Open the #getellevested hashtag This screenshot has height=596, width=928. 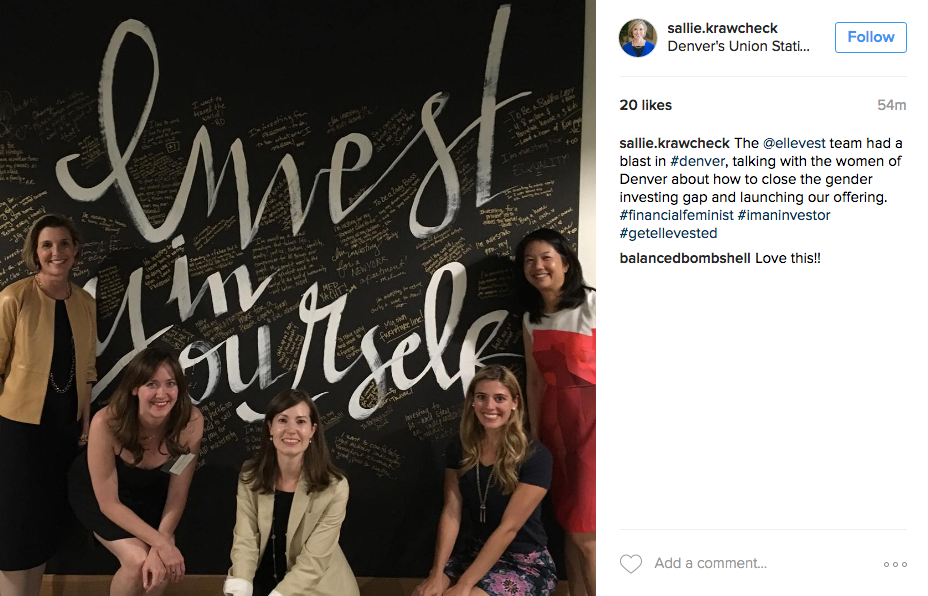(x=668, y=233)
